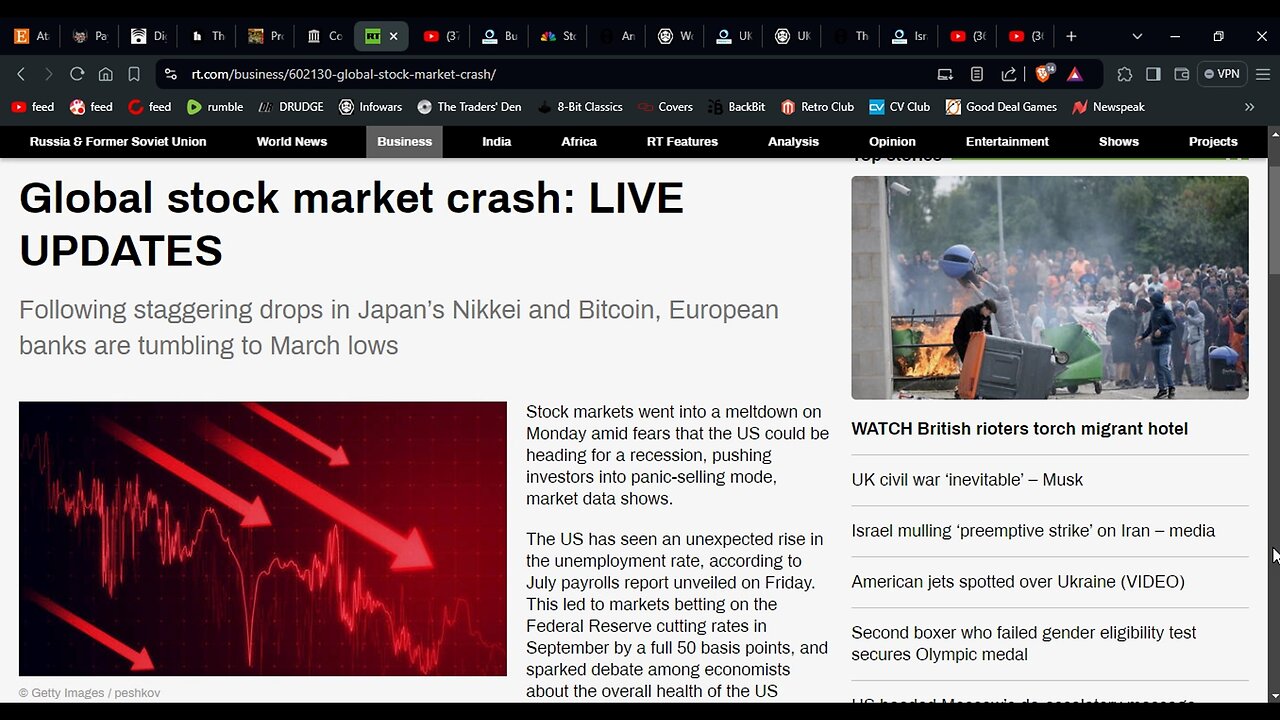Open the extensions puzzle icon
Viewport: 1280px width, 720px height.
pos(1125,74)
